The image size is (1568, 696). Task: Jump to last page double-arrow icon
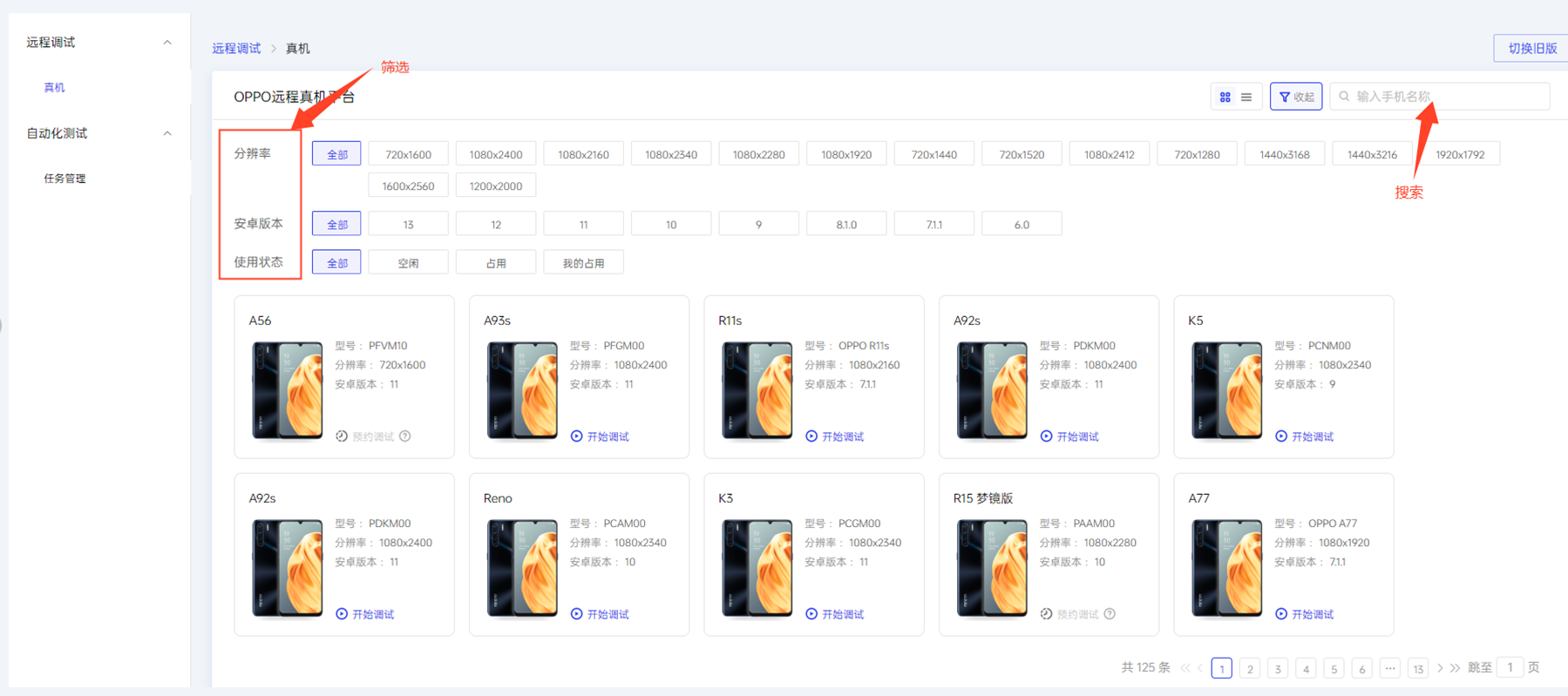click(x=1455, y=668)
